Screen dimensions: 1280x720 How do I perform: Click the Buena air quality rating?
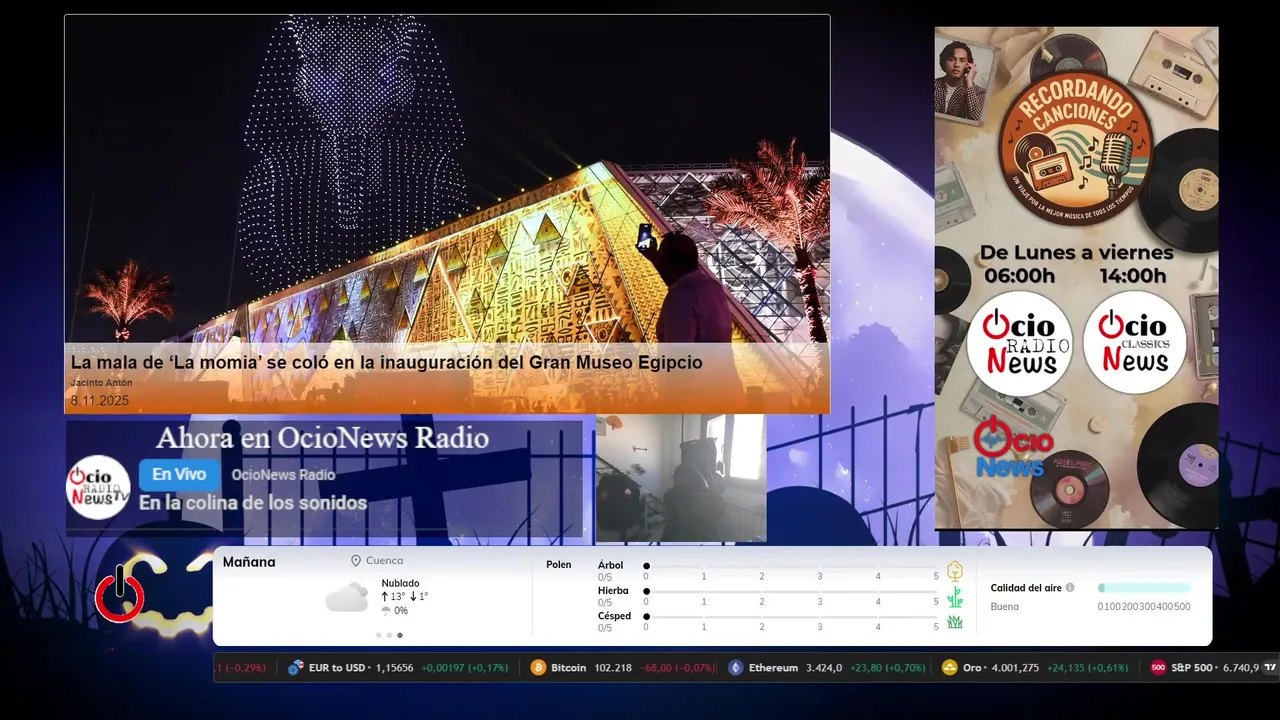tap(1005, 607)
